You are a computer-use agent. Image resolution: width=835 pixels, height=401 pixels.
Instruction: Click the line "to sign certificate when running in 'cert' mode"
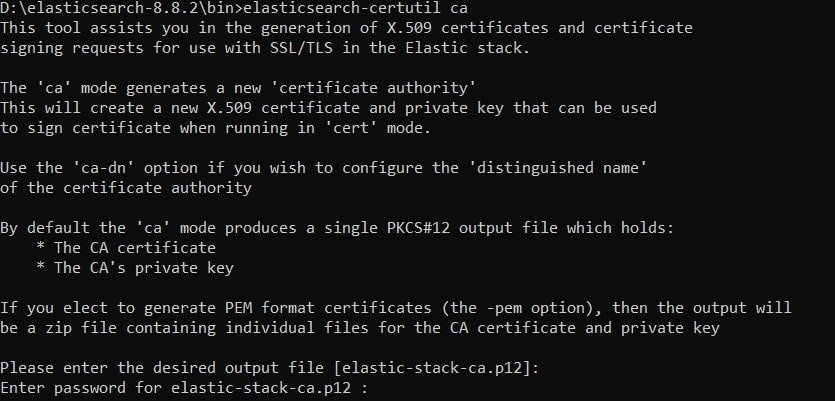(215, 128)
